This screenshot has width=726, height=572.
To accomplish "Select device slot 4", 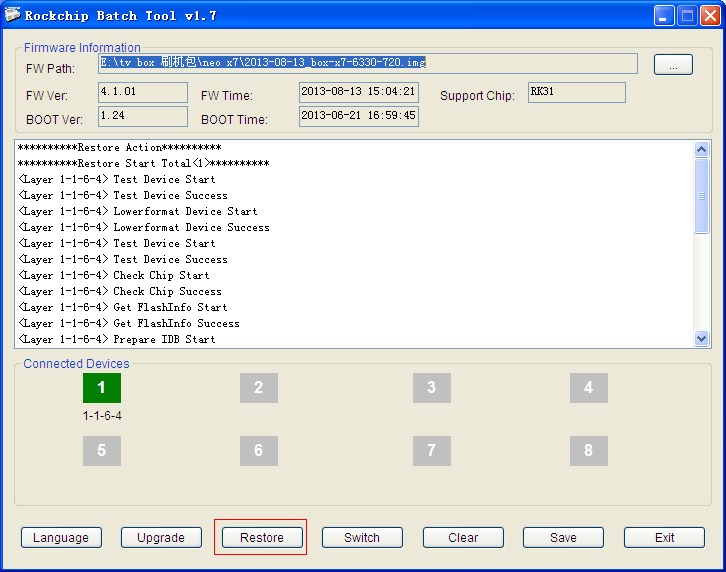I will point(588,388).
